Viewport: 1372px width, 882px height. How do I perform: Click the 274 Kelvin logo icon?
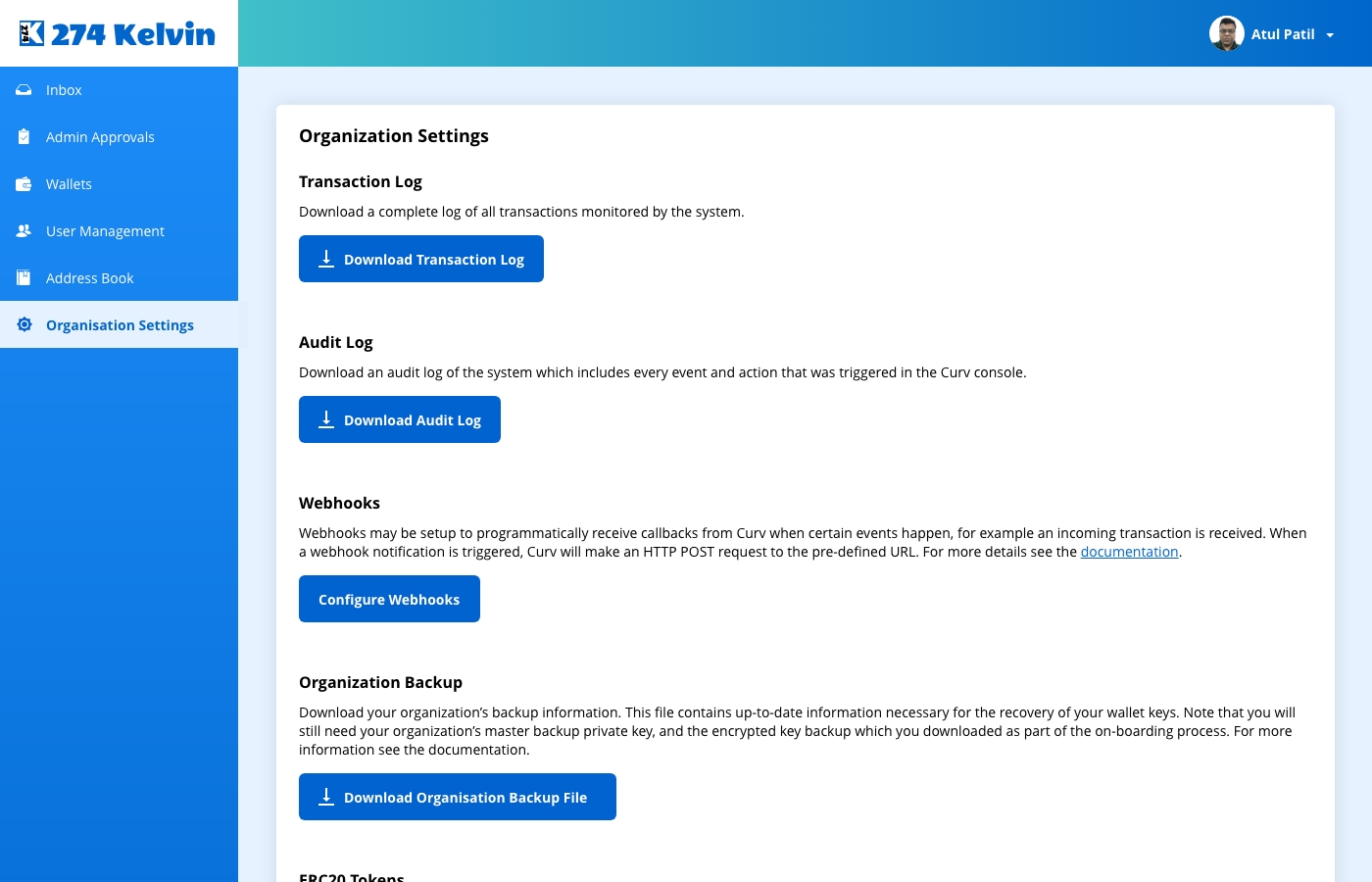(32, 33)
